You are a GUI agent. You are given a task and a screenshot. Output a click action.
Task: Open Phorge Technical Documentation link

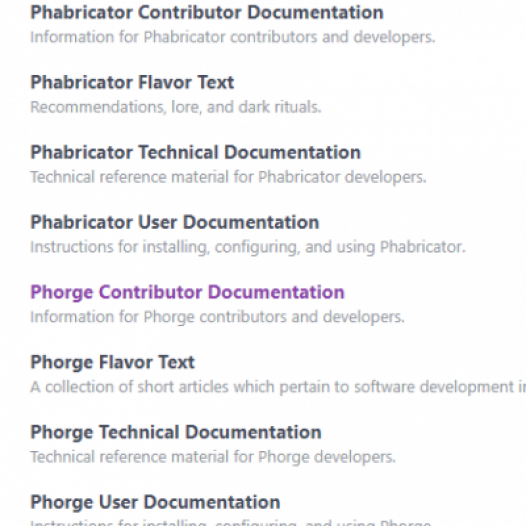click(176, 432)
